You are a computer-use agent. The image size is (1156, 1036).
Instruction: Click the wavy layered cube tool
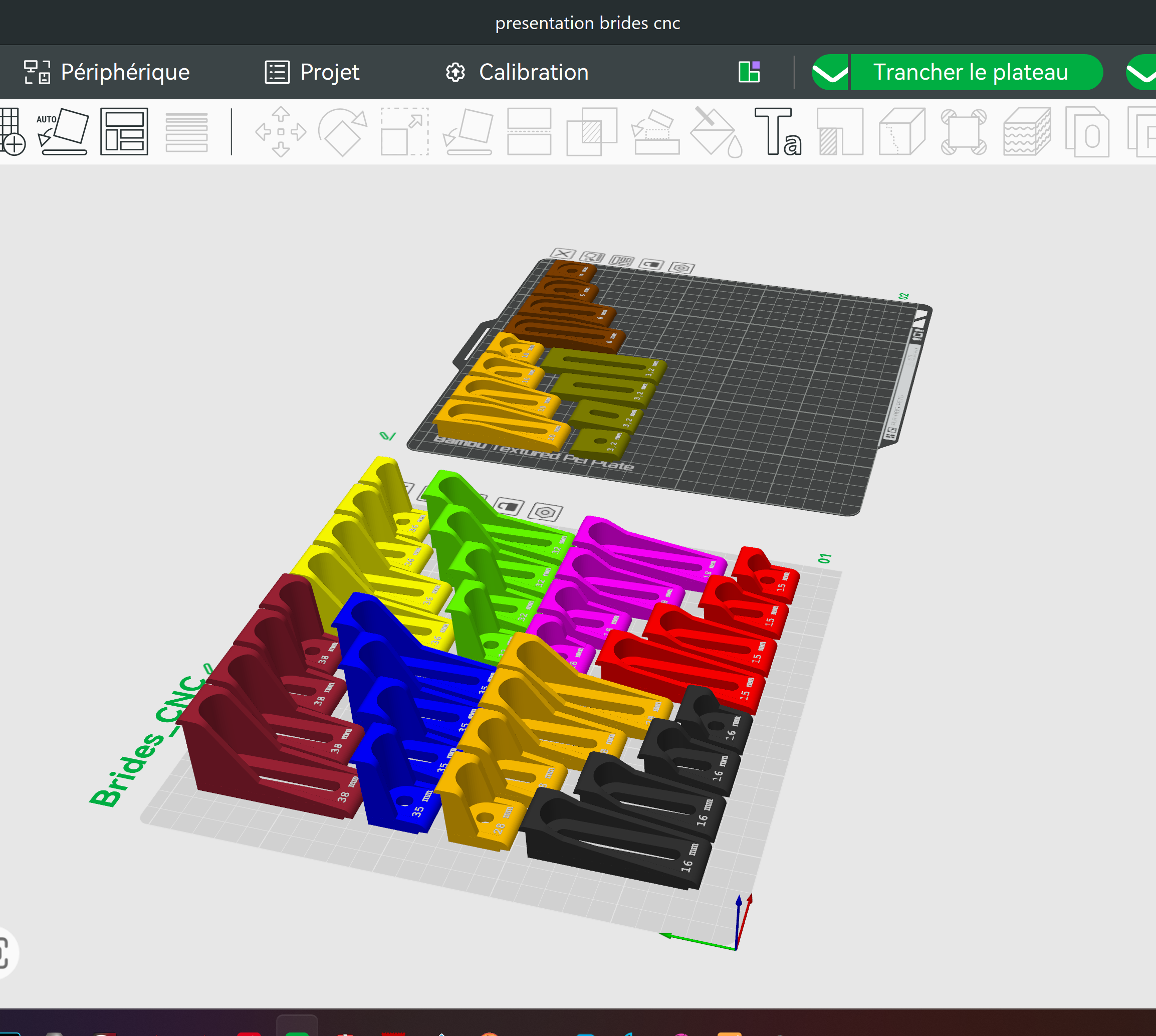(x=1027, y=132)
